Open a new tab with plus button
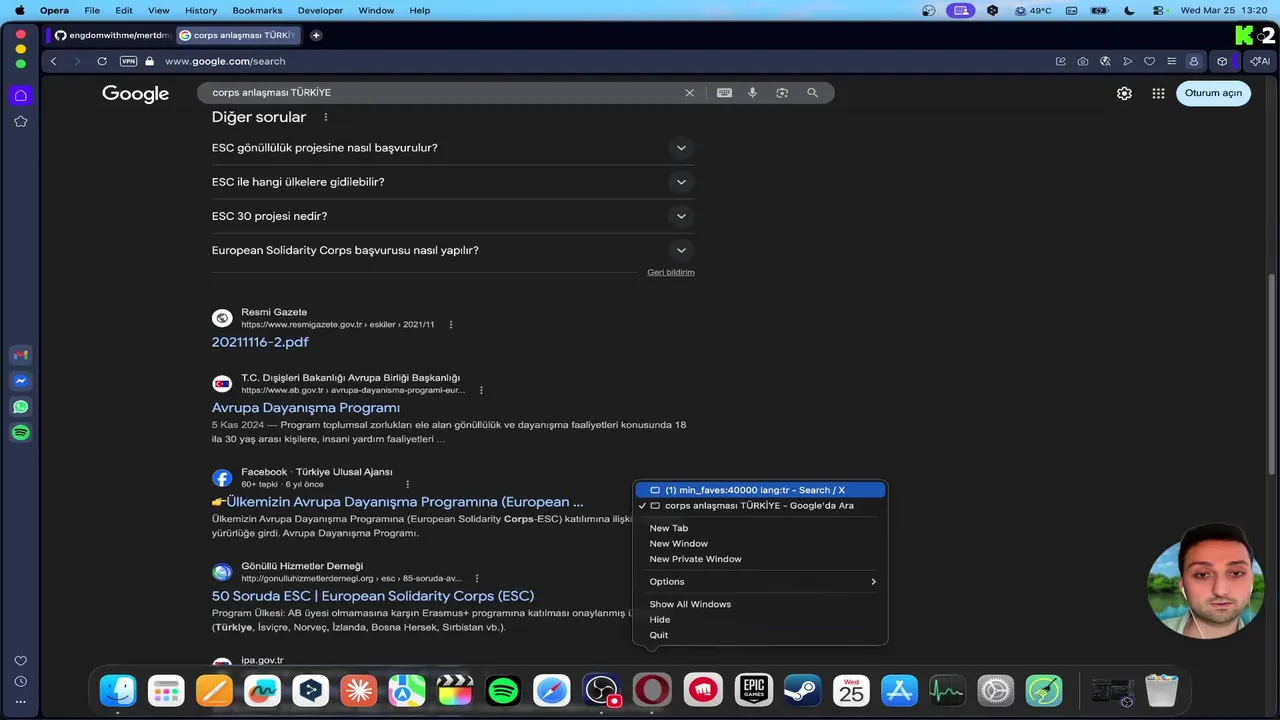Image resolution: width=1280 pixels, height=720 pixels. 316,35
